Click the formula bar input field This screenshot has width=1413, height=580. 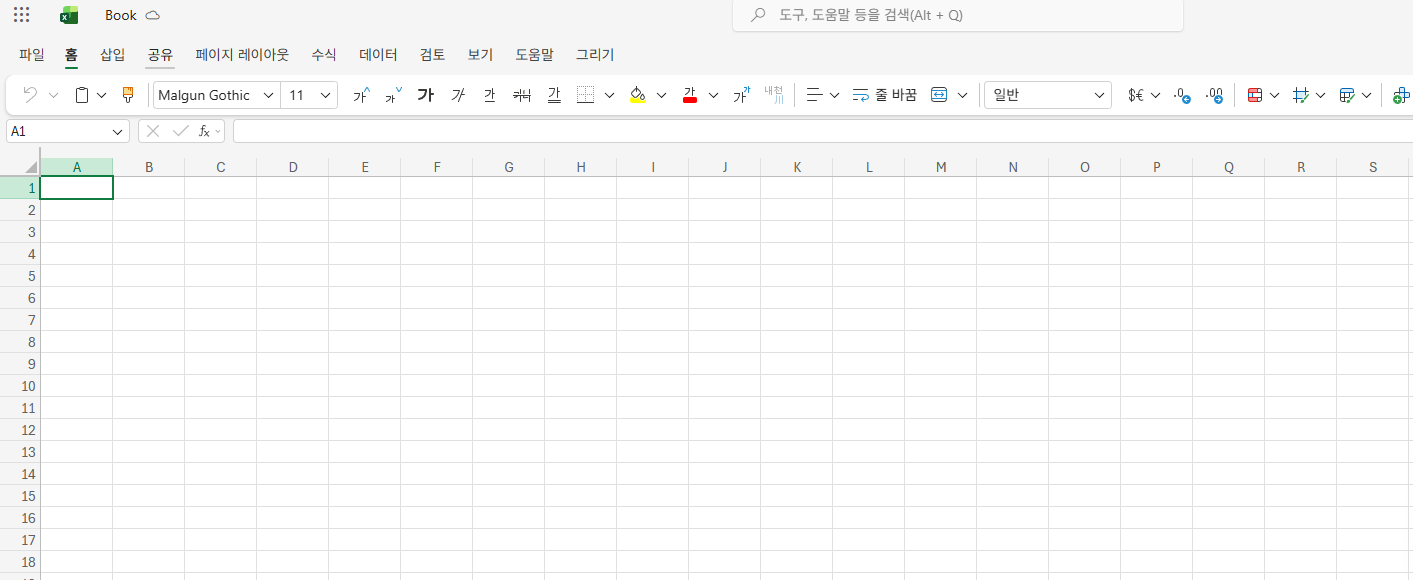(822, 131)
